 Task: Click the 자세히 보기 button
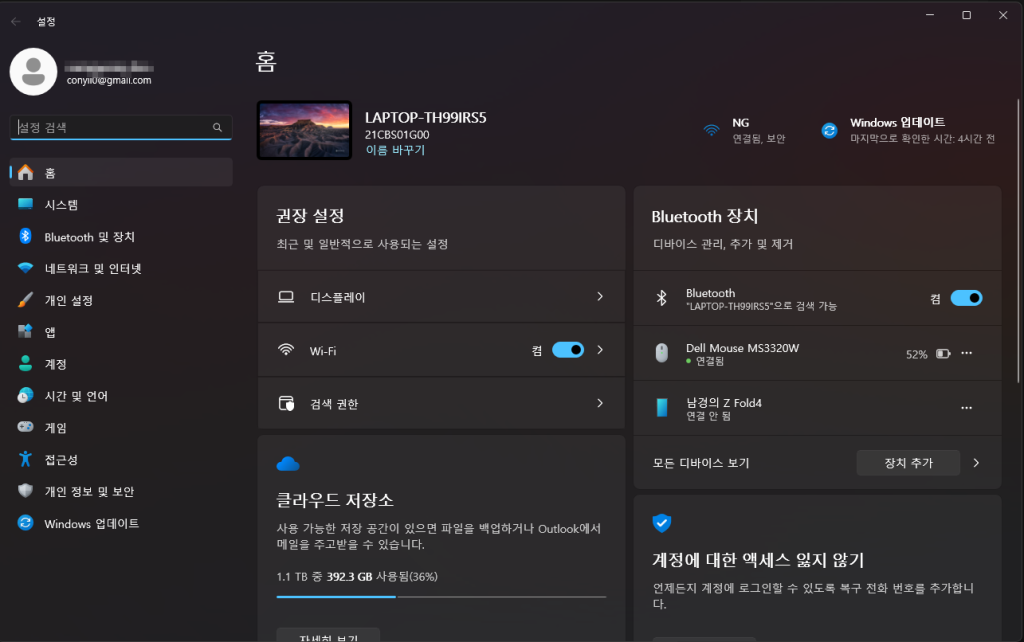click(328, 635)
